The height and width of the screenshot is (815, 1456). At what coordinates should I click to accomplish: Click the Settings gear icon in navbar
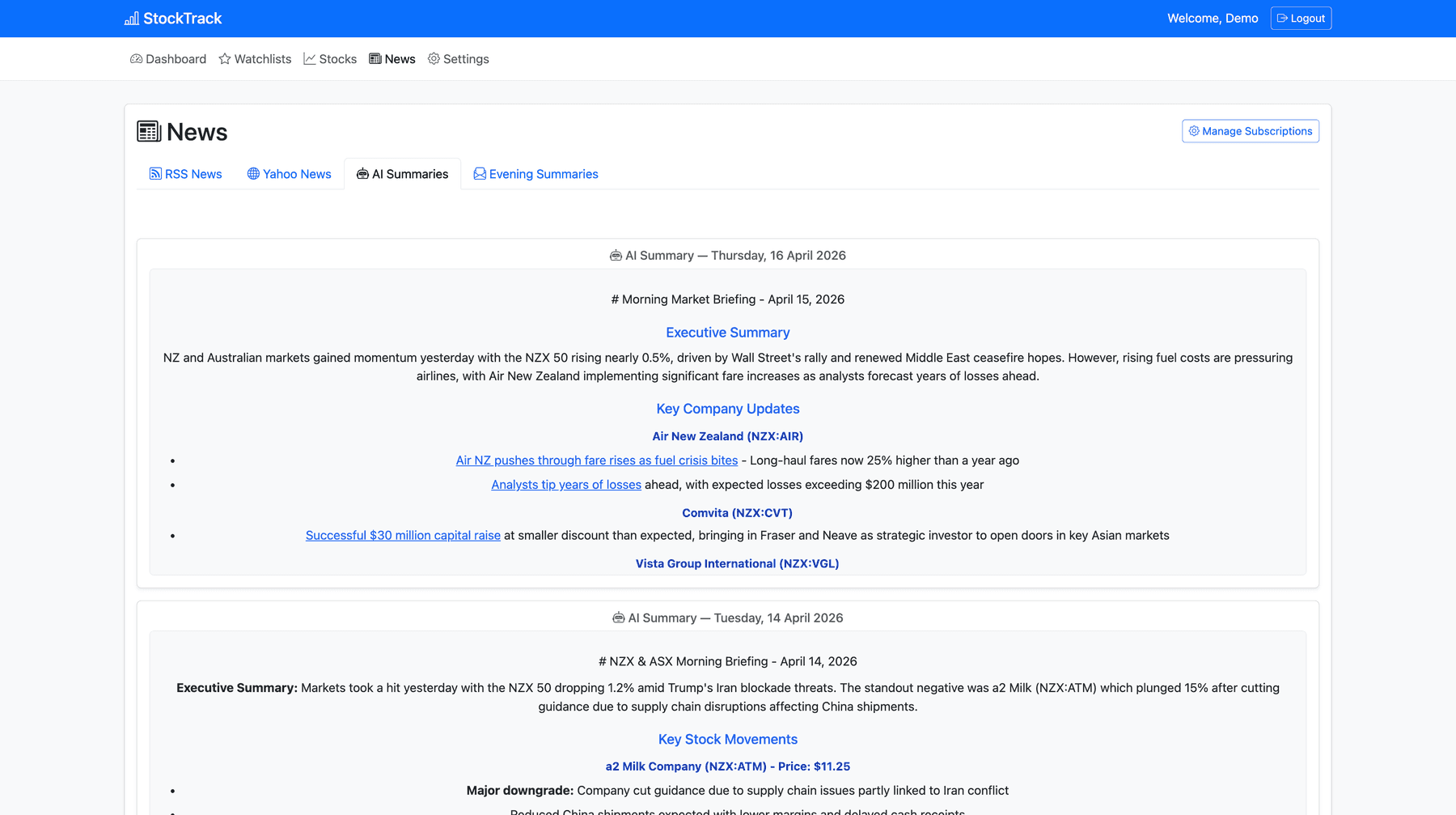pyautogui.click(x=434, y=59)
